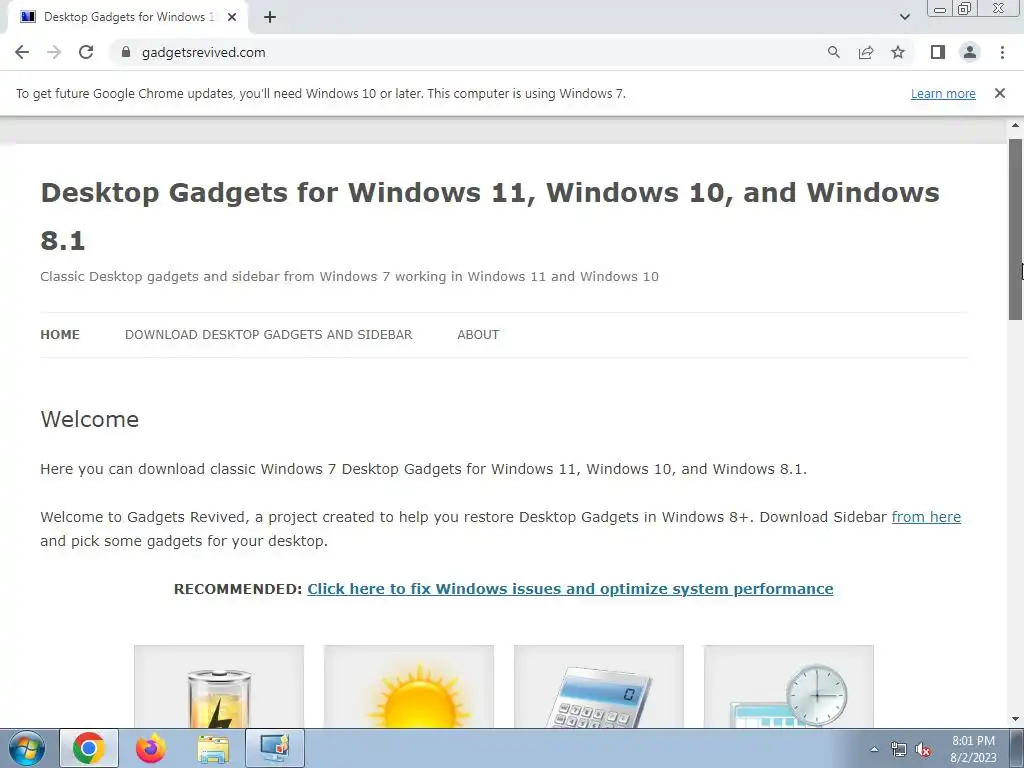Select the Desktop Gadgets for Windows tab

(x=127, y=17)
